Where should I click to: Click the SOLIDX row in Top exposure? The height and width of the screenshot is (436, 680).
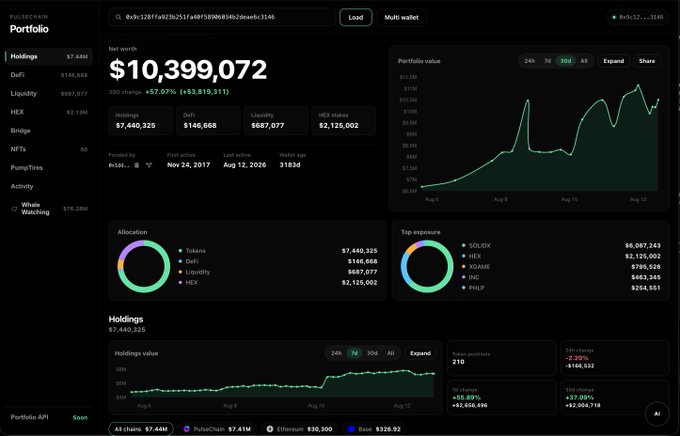561,246
